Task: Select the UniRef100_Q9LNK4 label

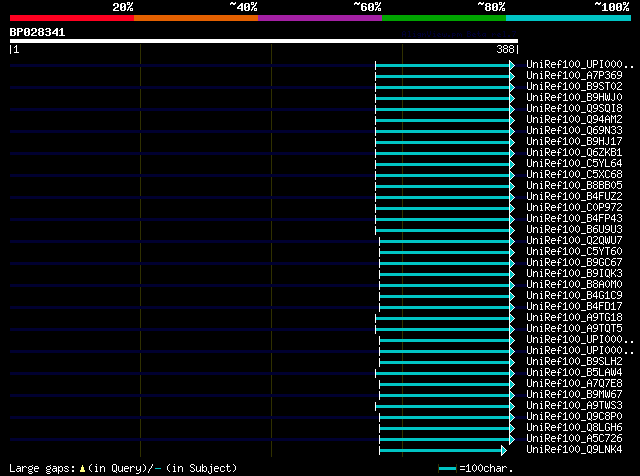Action: [x=574, y=450]
